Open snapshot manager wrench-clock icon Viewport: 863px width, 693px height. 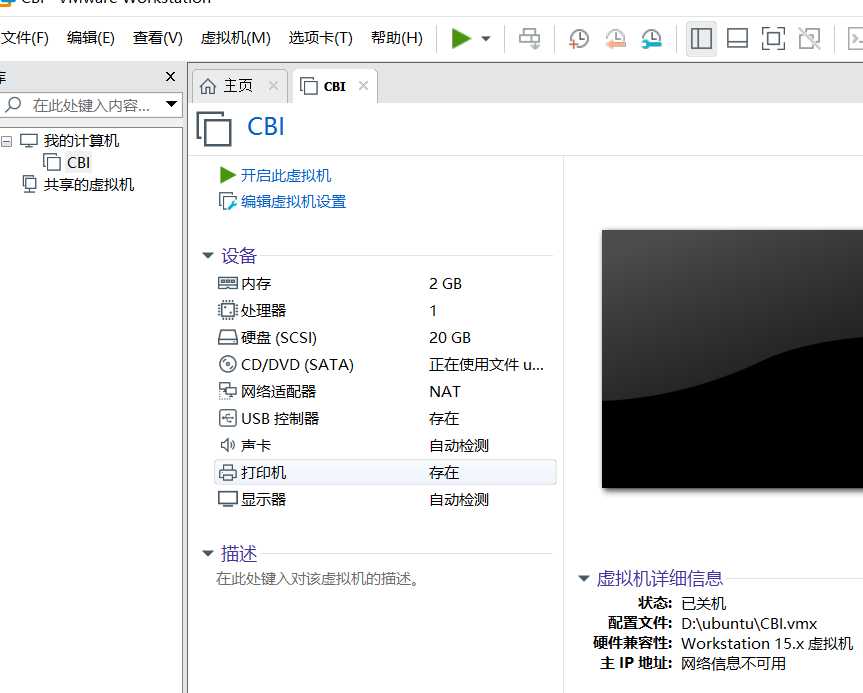(x=651, y=39)
